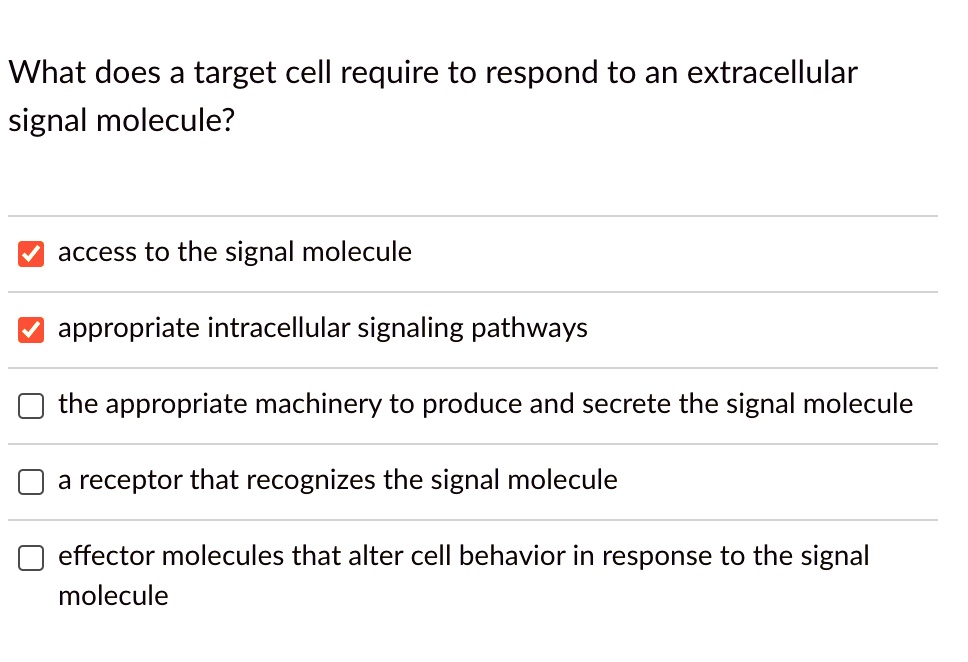The height and width of the screenshot is (662, 968).
Task: Uncheck "appropriate intracellular signaling pathways"
Action: [30, 329]
